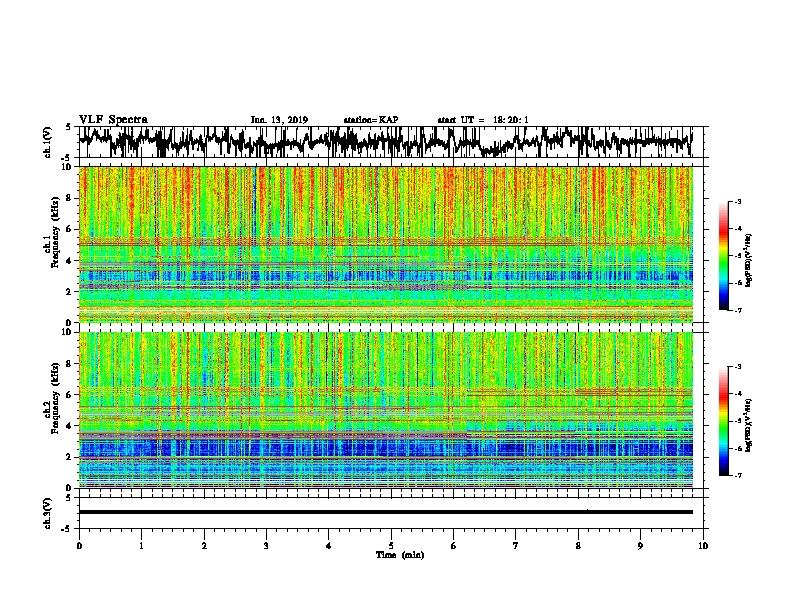The height and width of the screenshot is (612, 792).
Task: Click the "Time (min)" x-axis label
Action: point(400,555)
